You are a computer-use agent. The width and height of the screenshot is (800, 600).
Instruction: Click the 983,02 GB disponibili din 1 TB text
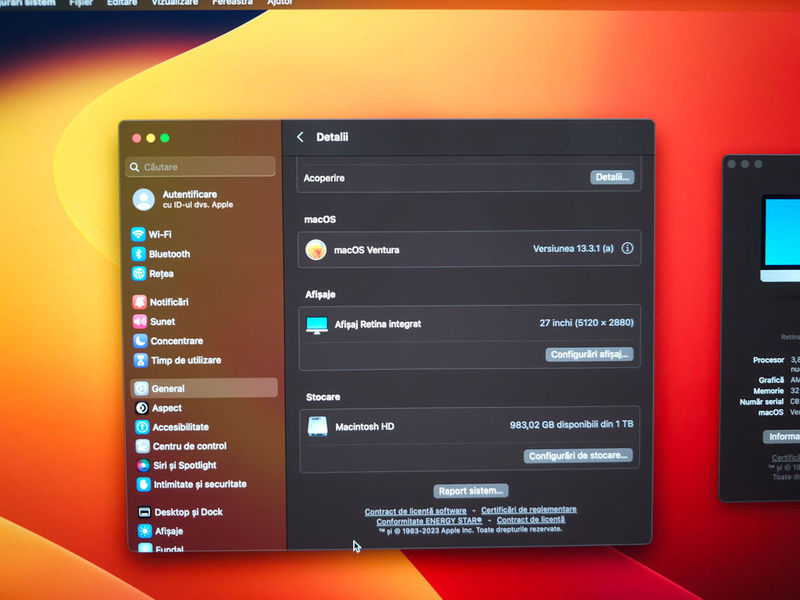(x=571, y=424)
